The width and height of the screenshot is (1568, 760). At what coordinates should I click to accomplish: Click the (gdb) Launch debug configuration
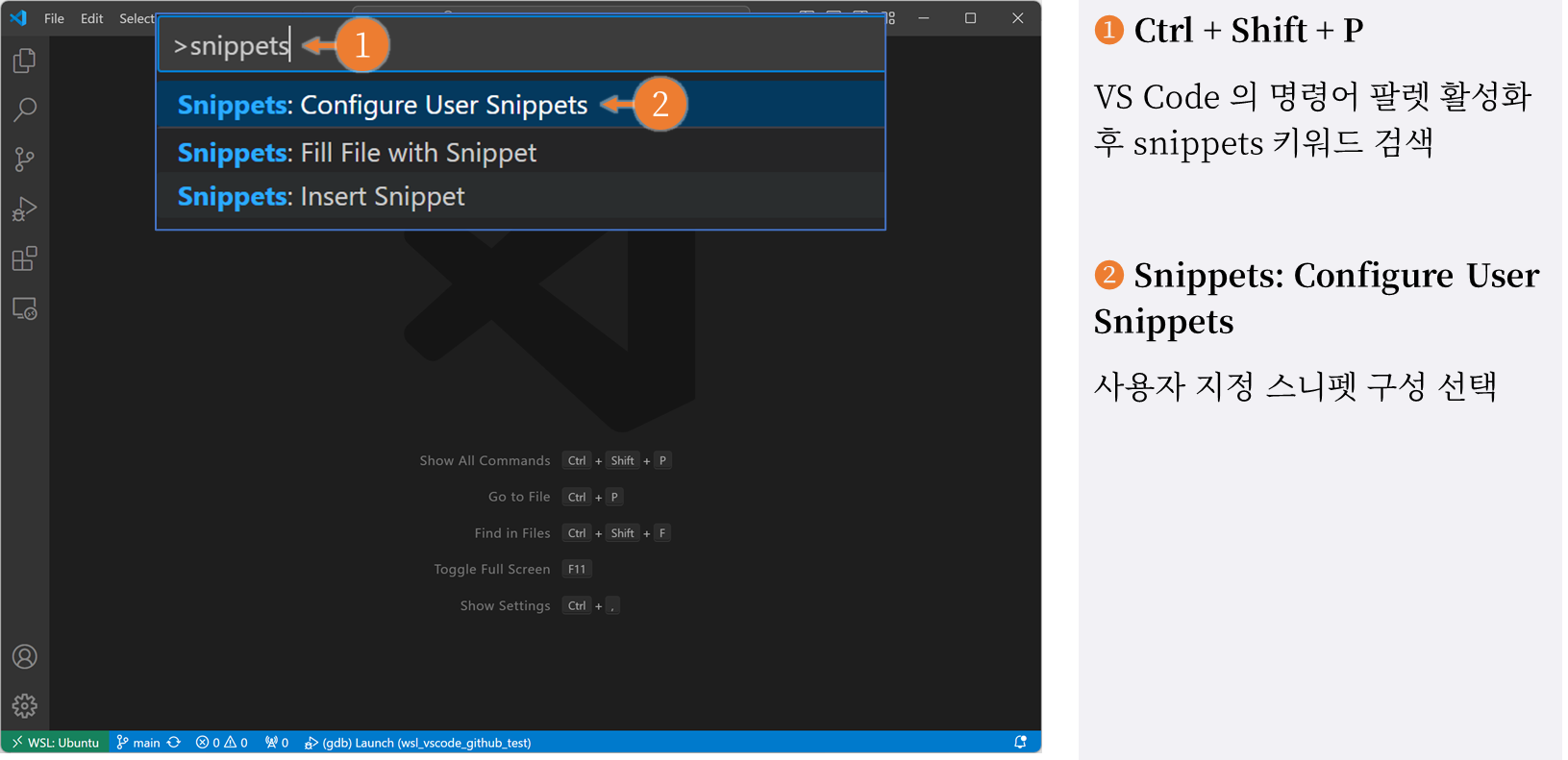[x=418, y=743]
